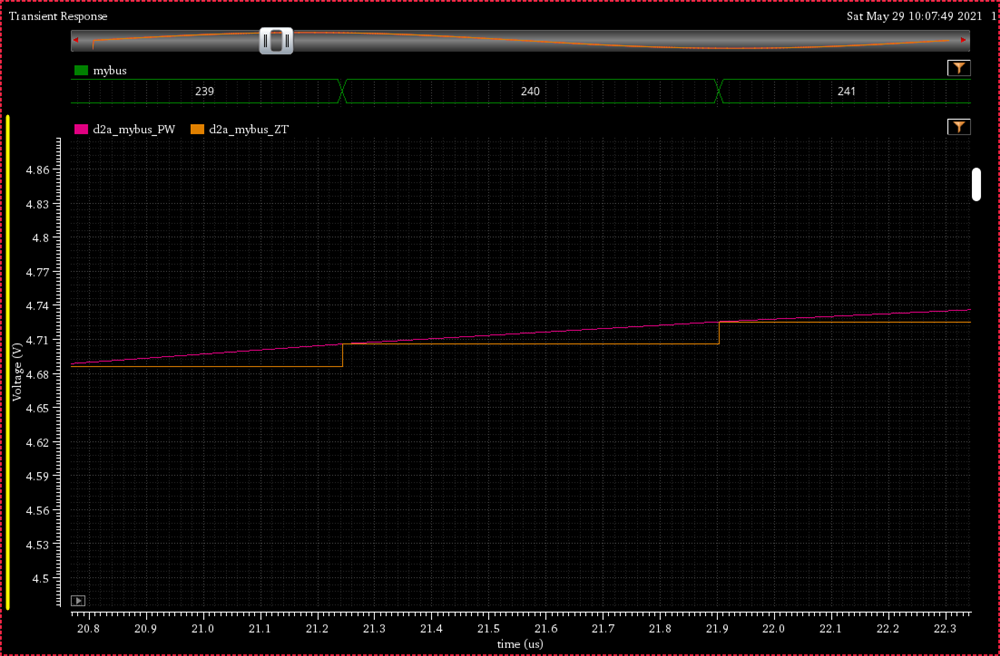Click the bus transition between 240 and 241
Screen dimensions: 1000x656
click(x=719, y=91)
